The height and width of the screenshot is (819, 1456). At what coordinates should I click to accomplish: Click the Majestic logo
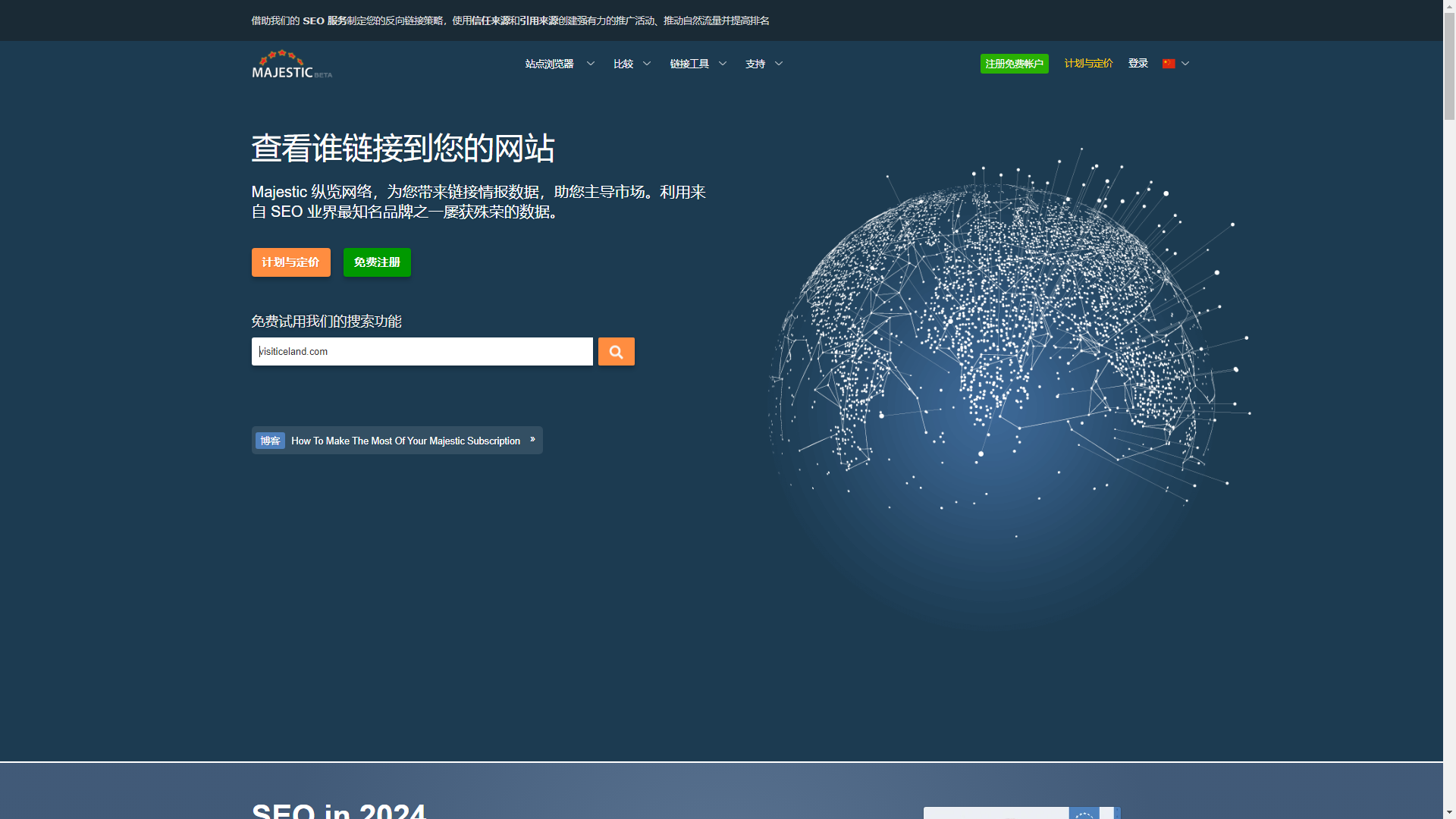click(x=291, y=64)
